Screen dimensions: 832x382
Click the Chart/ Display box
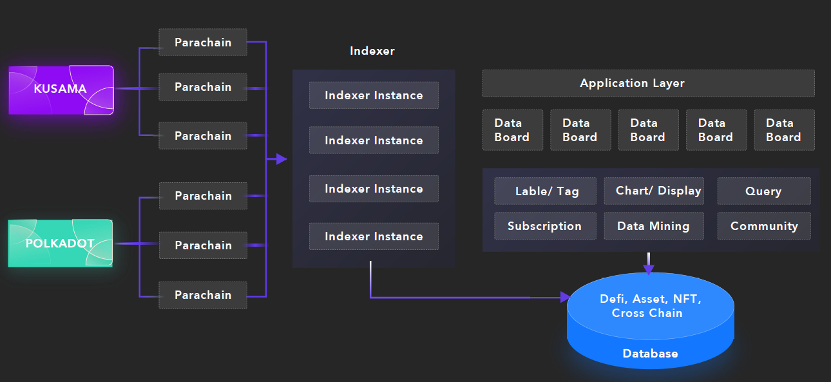(x=654, y=191)
